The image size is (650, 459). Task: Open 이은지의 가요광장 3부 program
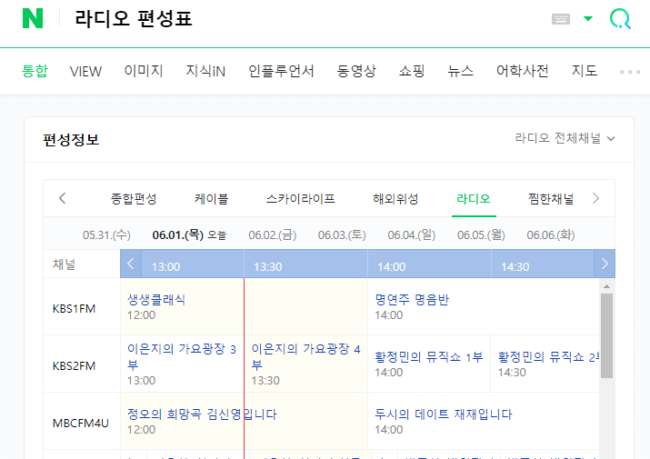182,357
